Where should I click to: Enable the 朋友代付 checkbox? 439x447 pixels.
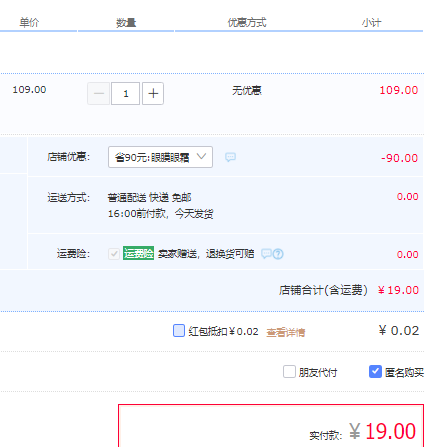tap(289, 371)
